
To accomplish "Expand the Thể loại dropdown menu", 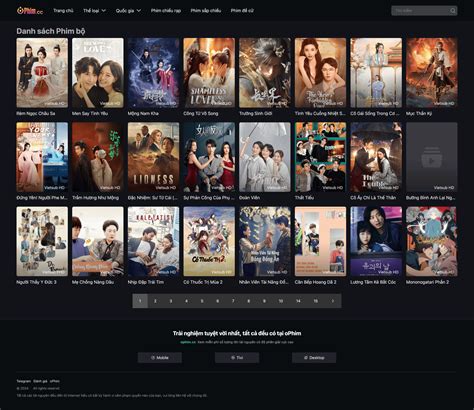I will coord(94,11).
